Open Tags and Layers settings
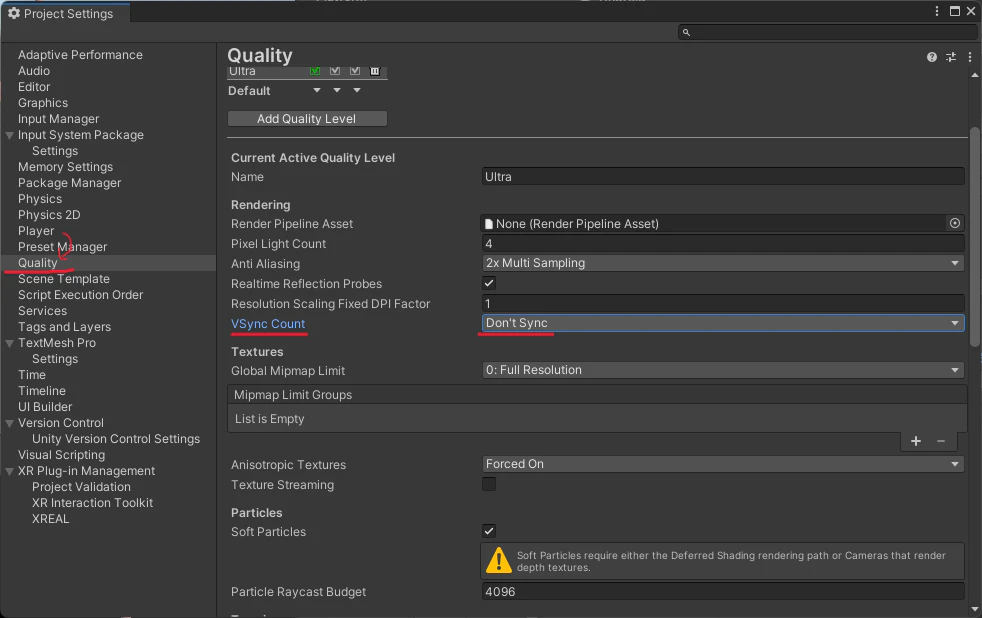Screen dimensions: 982x618 65,327
